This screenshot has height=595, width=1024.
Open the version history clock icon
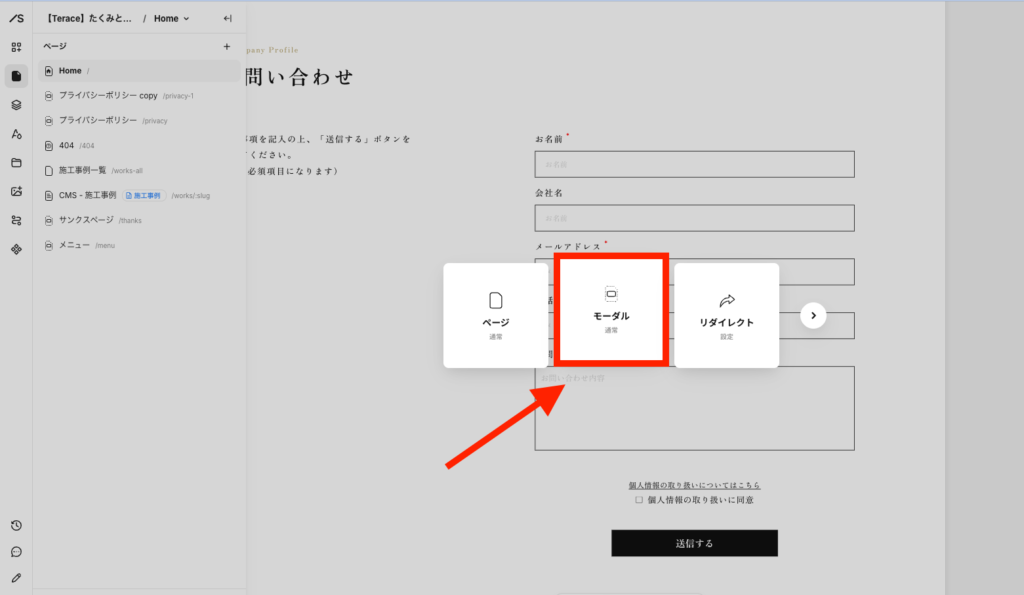16,526
